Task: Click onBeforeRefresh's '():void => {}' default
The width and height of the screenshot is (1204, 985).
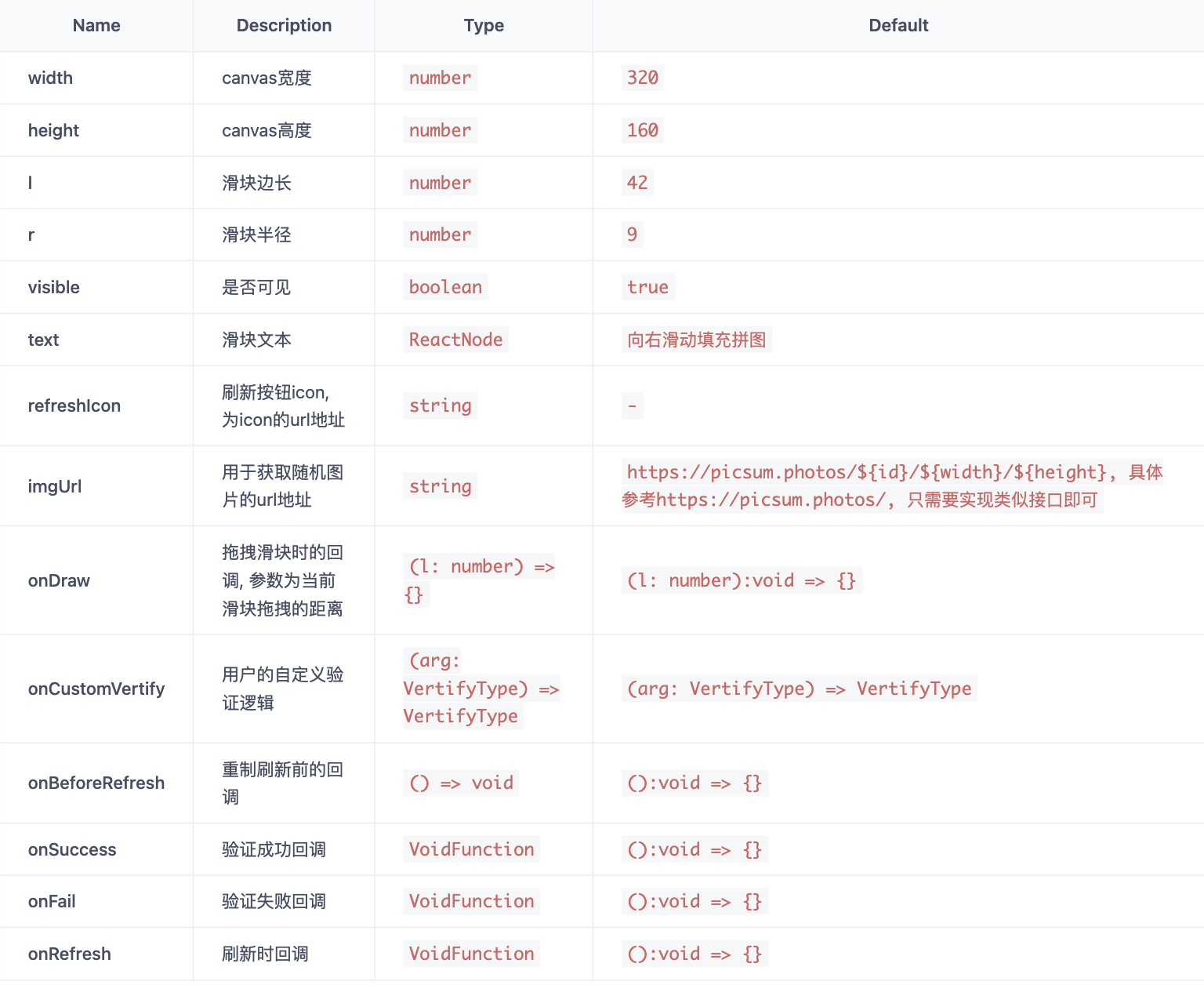Action: pos(694,783)
